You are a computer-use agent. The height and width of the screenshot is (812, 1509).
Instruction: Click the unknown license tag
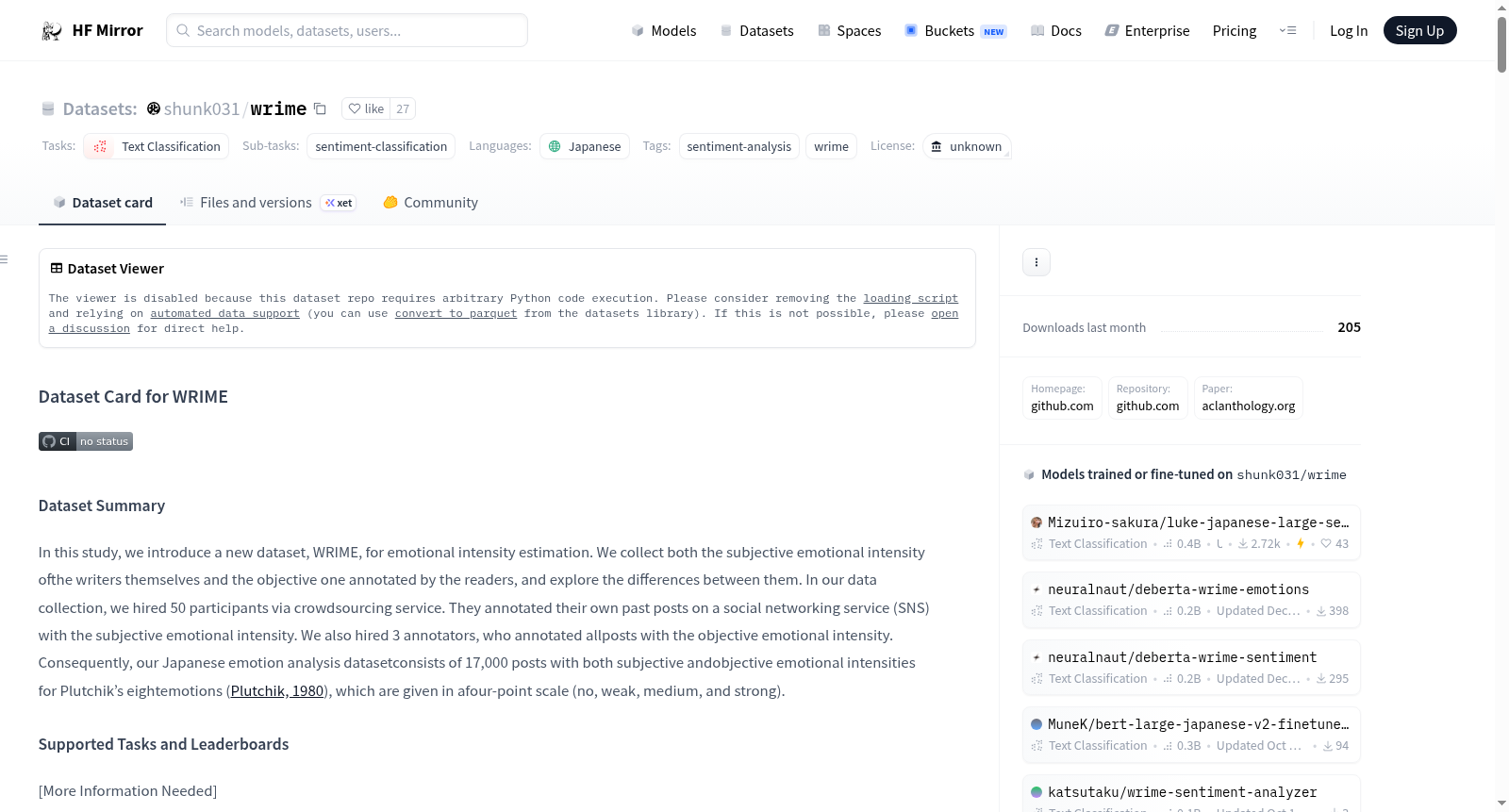[967, 146]
